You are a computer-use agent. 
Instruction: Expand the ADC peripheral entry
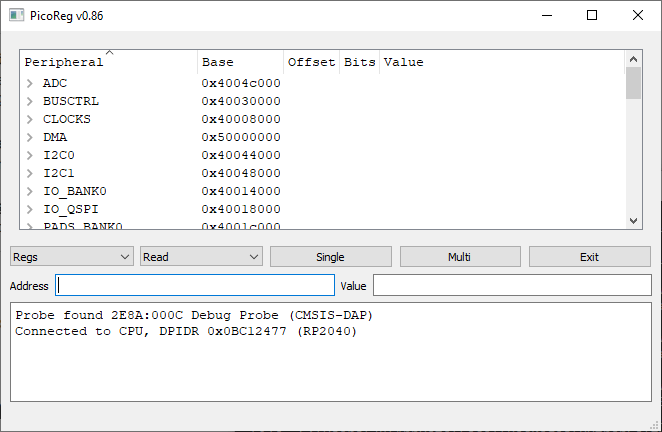pyautogui.click(x=30, y=83)
